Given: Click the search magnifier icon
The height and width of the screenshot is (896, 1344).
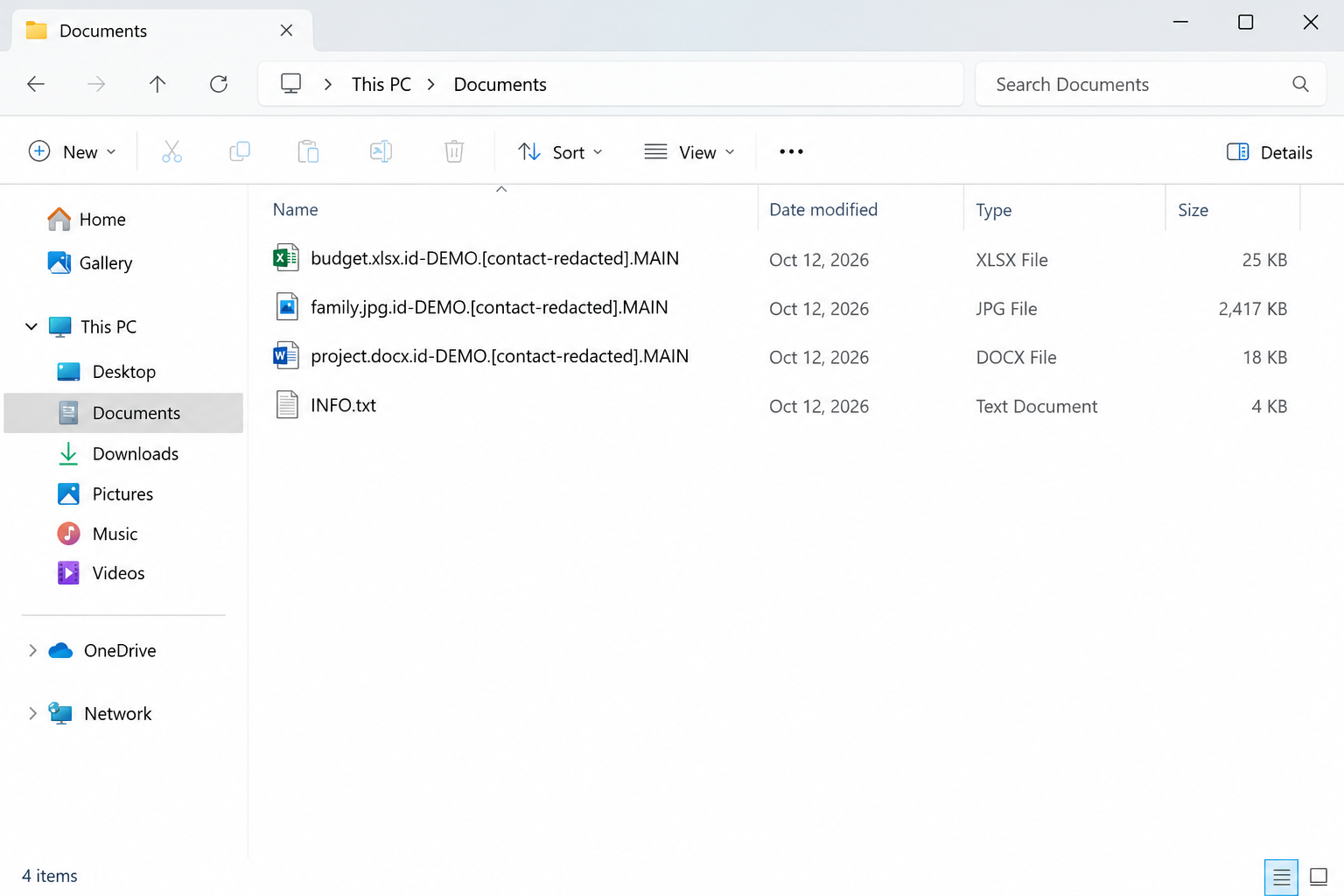Looking at the screenshot, I should [x=1300, y=84].
